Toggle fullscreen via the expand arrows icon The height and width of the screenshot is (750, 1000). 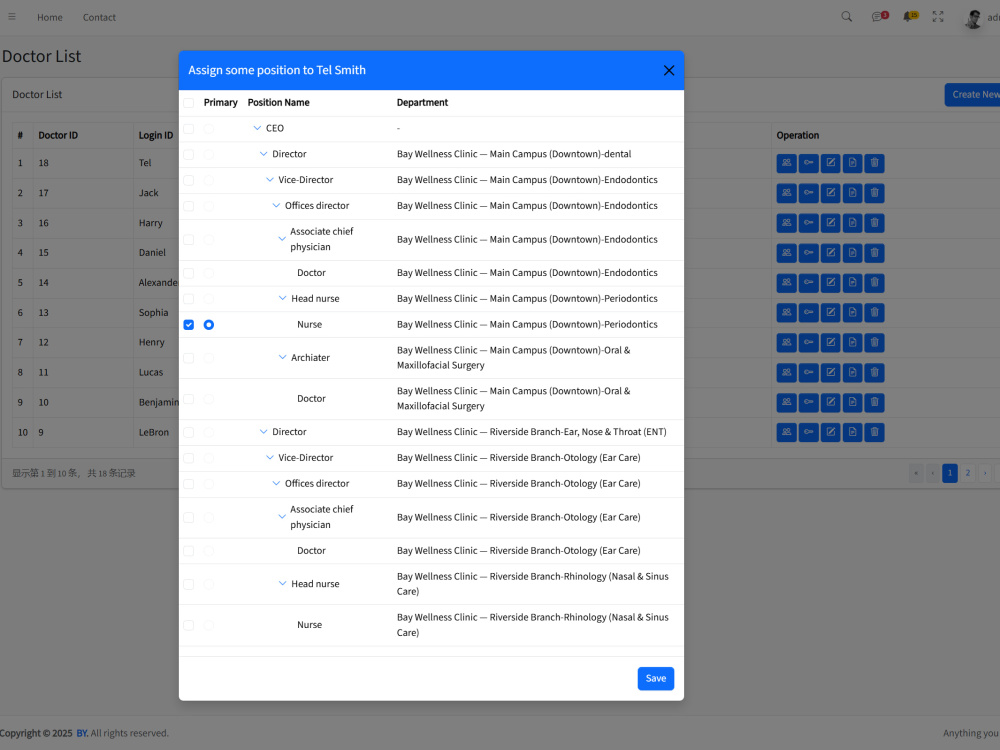pos(938,17)
